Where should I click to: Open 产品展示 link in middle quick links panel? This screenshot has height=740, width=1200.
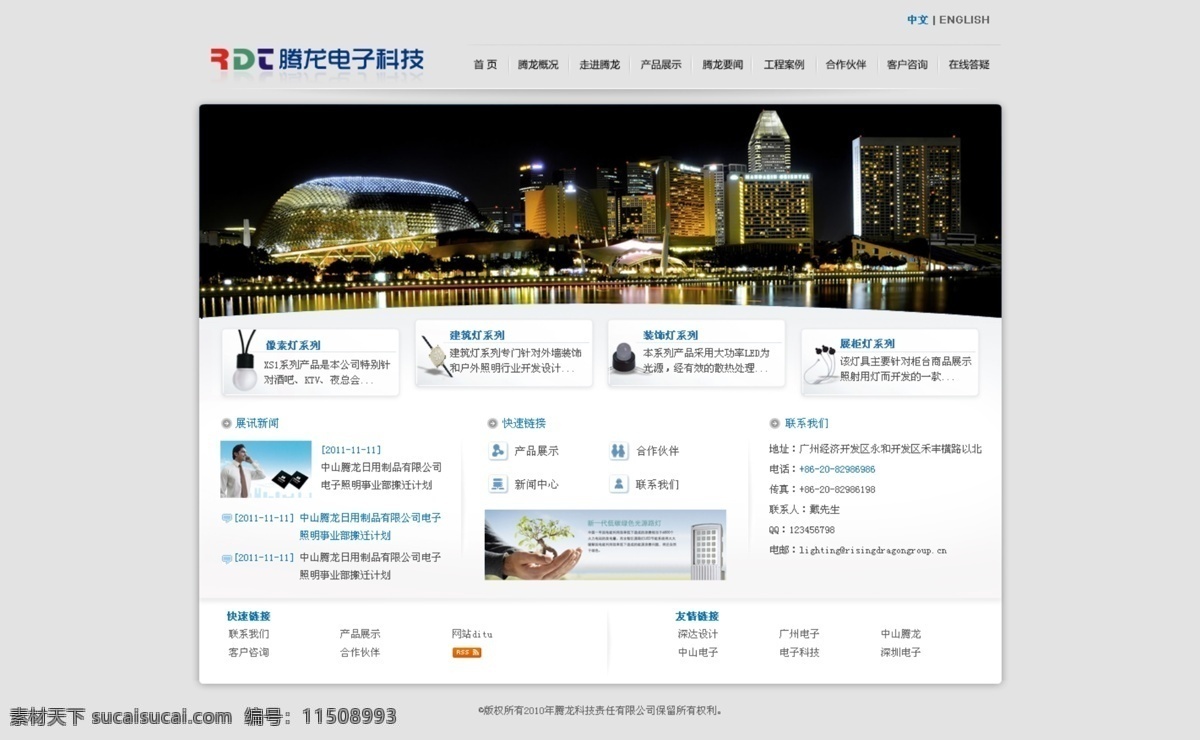coord(536,451)
